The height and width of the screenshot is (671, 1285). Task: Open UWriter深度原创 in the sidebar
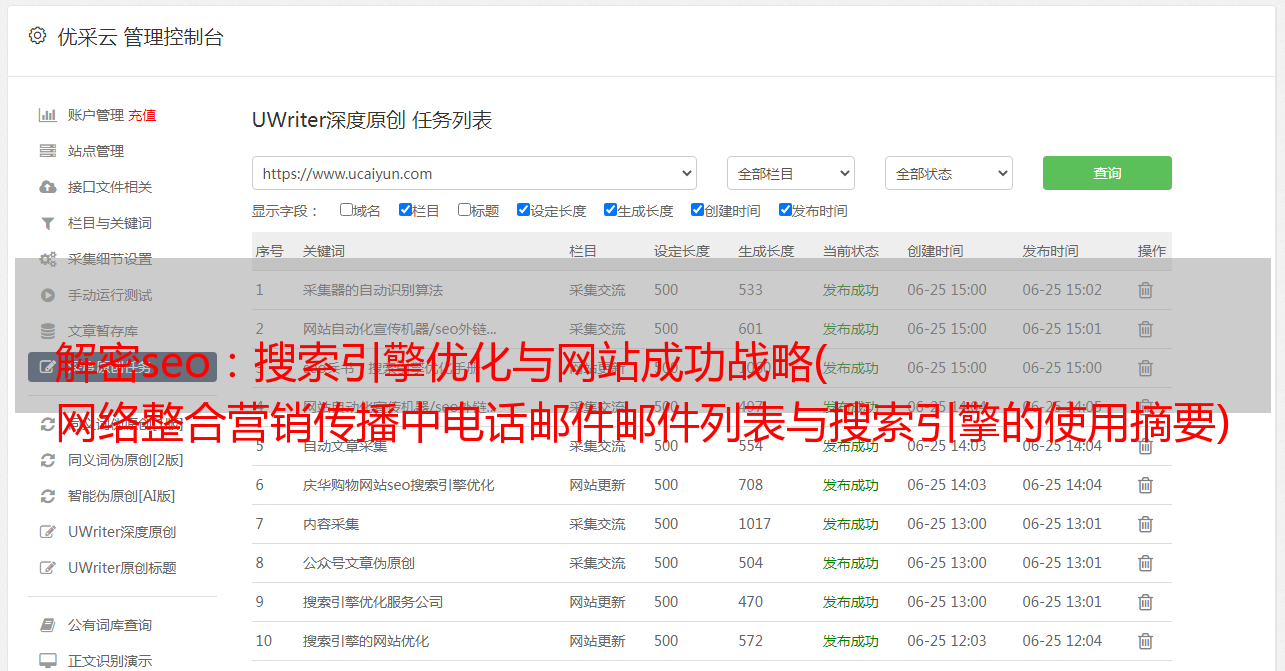tap(122, 532)
